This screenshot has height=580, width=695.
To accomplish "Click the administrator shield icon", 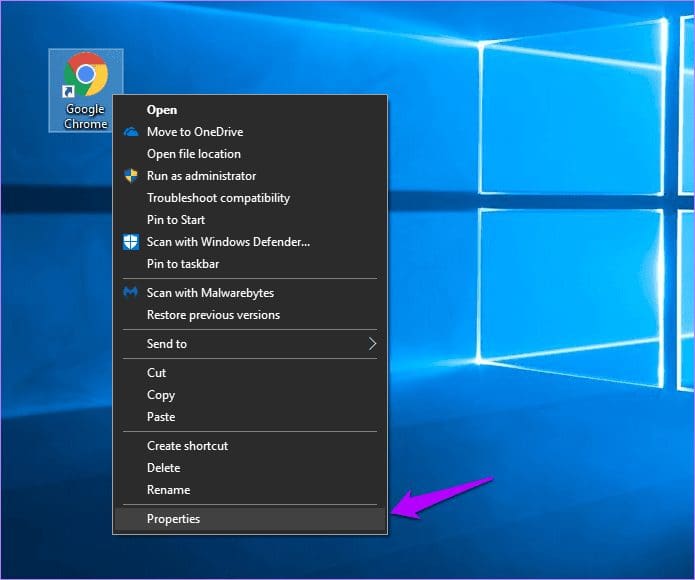I will tap(131, 176).
